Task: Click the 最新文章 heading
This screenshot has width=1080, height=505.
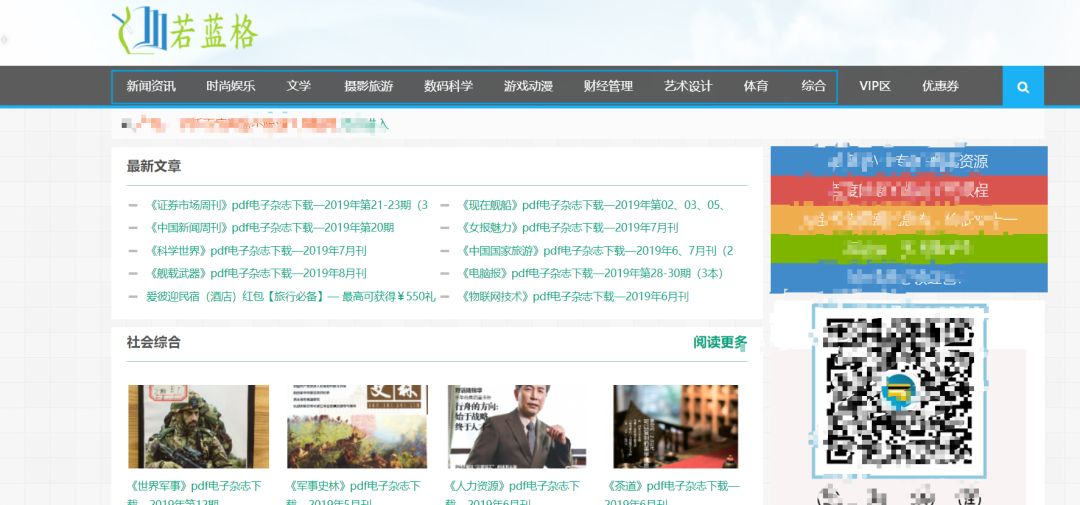Action: click(154, 166)
